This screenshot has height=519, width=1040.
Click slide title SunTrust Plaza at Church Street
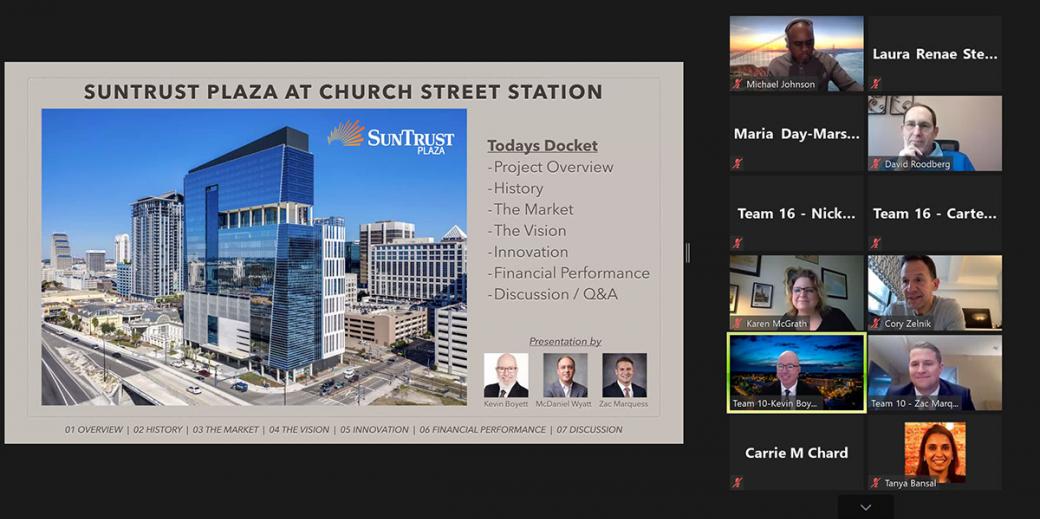coord(343,92)
